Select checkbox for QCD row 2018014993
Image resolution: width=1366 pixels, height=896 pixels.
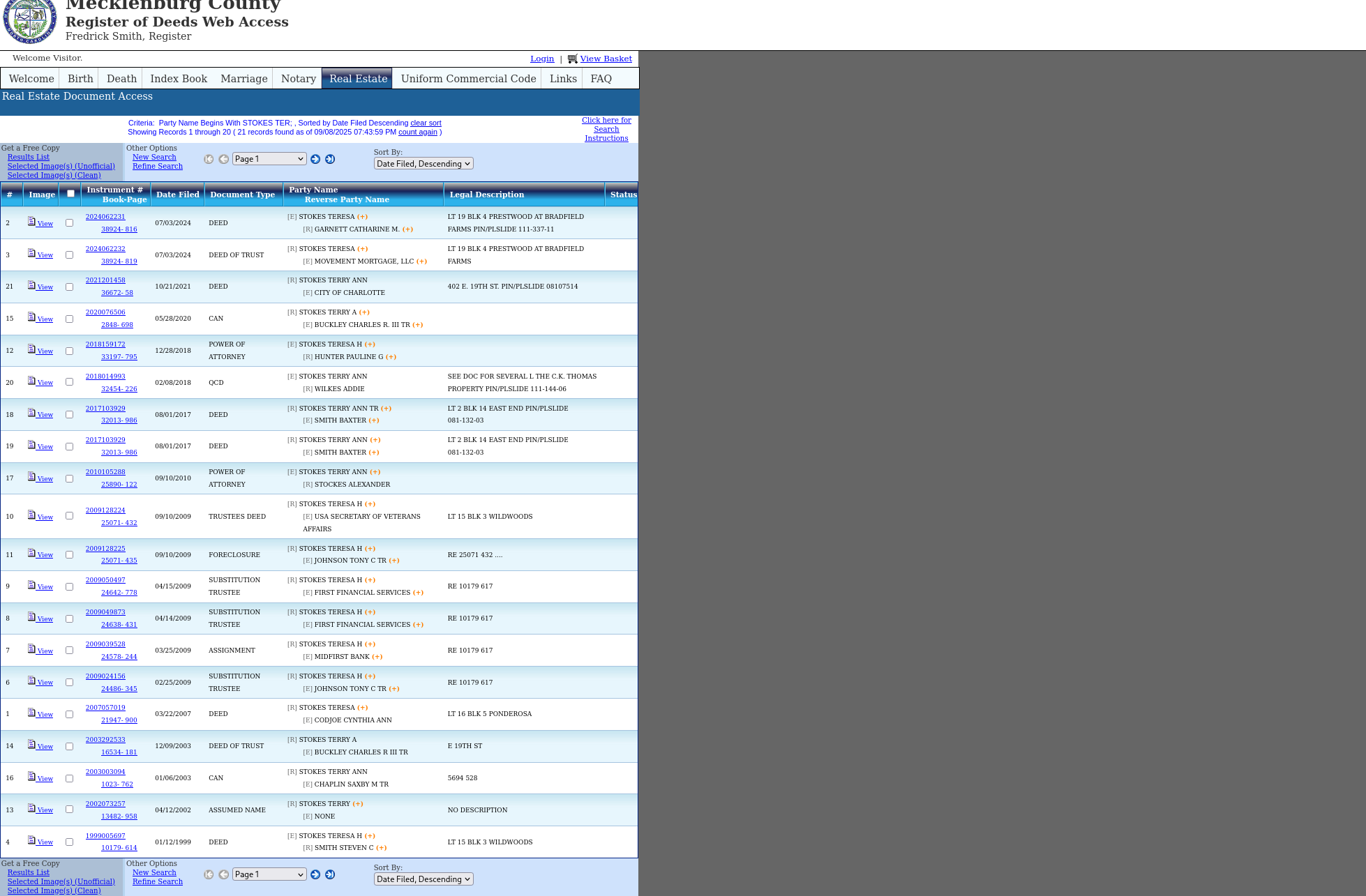(69, 382)
